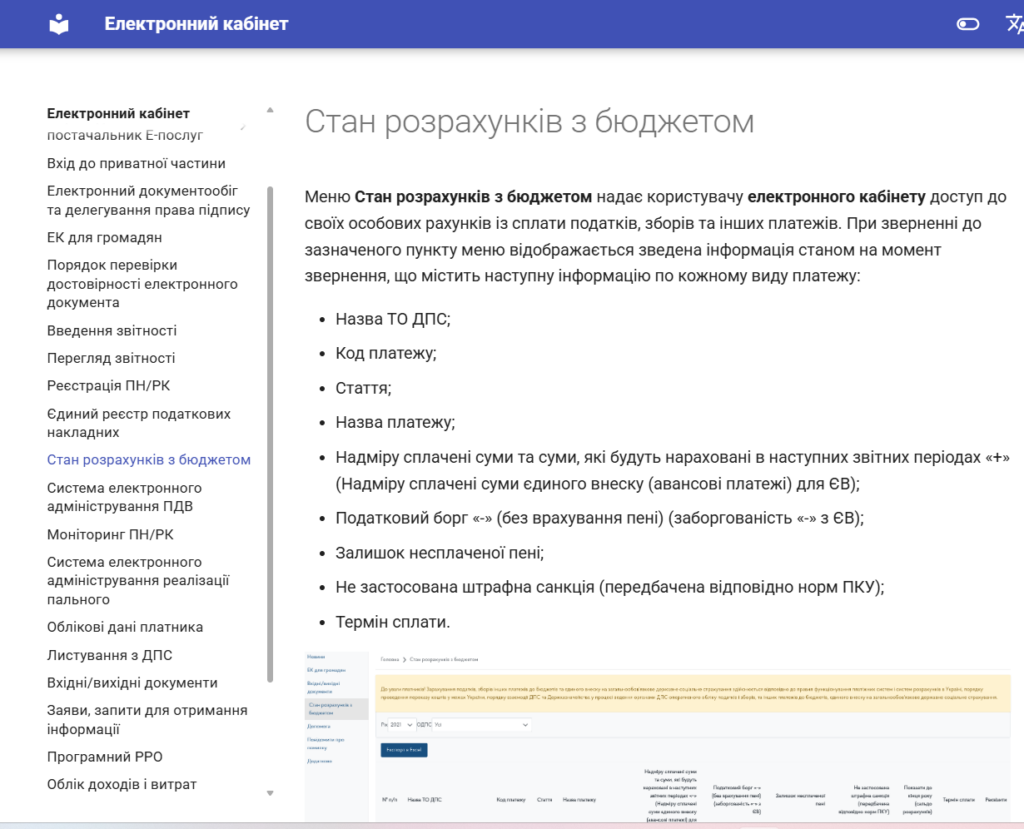The width and height of the screenshot is (1024, 829).
Task: Open Листування з ДПС page
Action: tap(109, 656)
